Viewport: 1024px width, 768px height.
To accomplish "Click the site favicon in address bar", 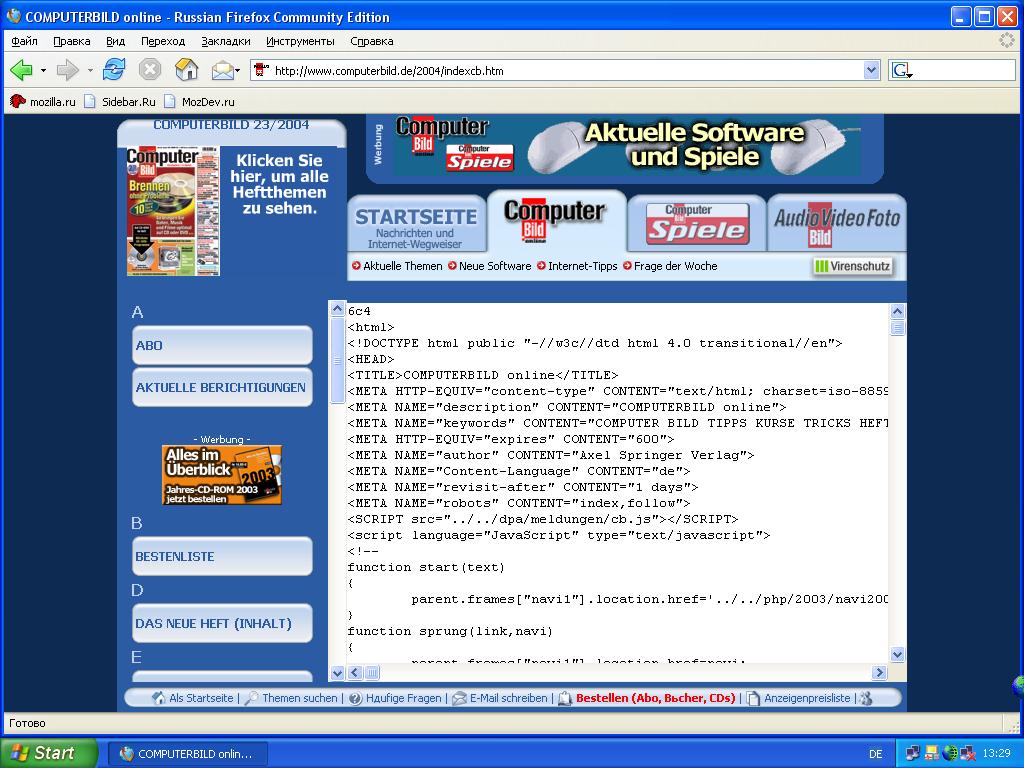I will point(261,71).
